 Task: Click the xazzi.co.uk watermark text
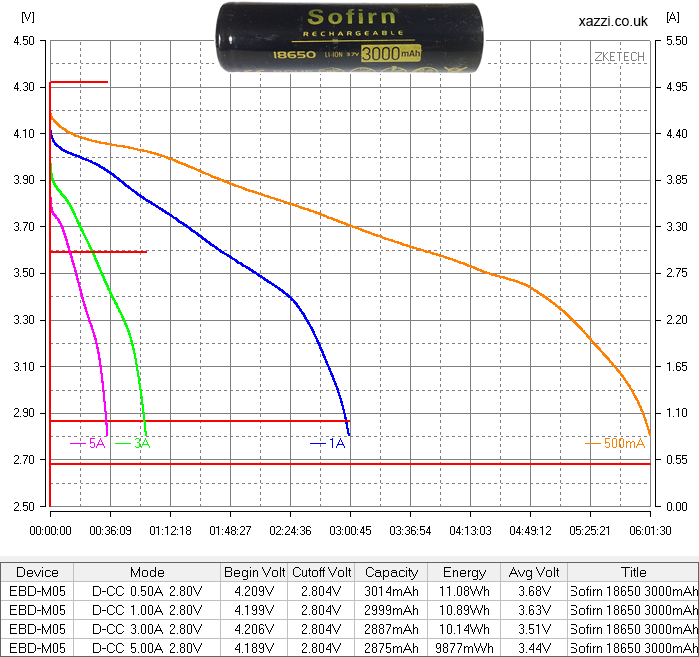coord(613,21)
